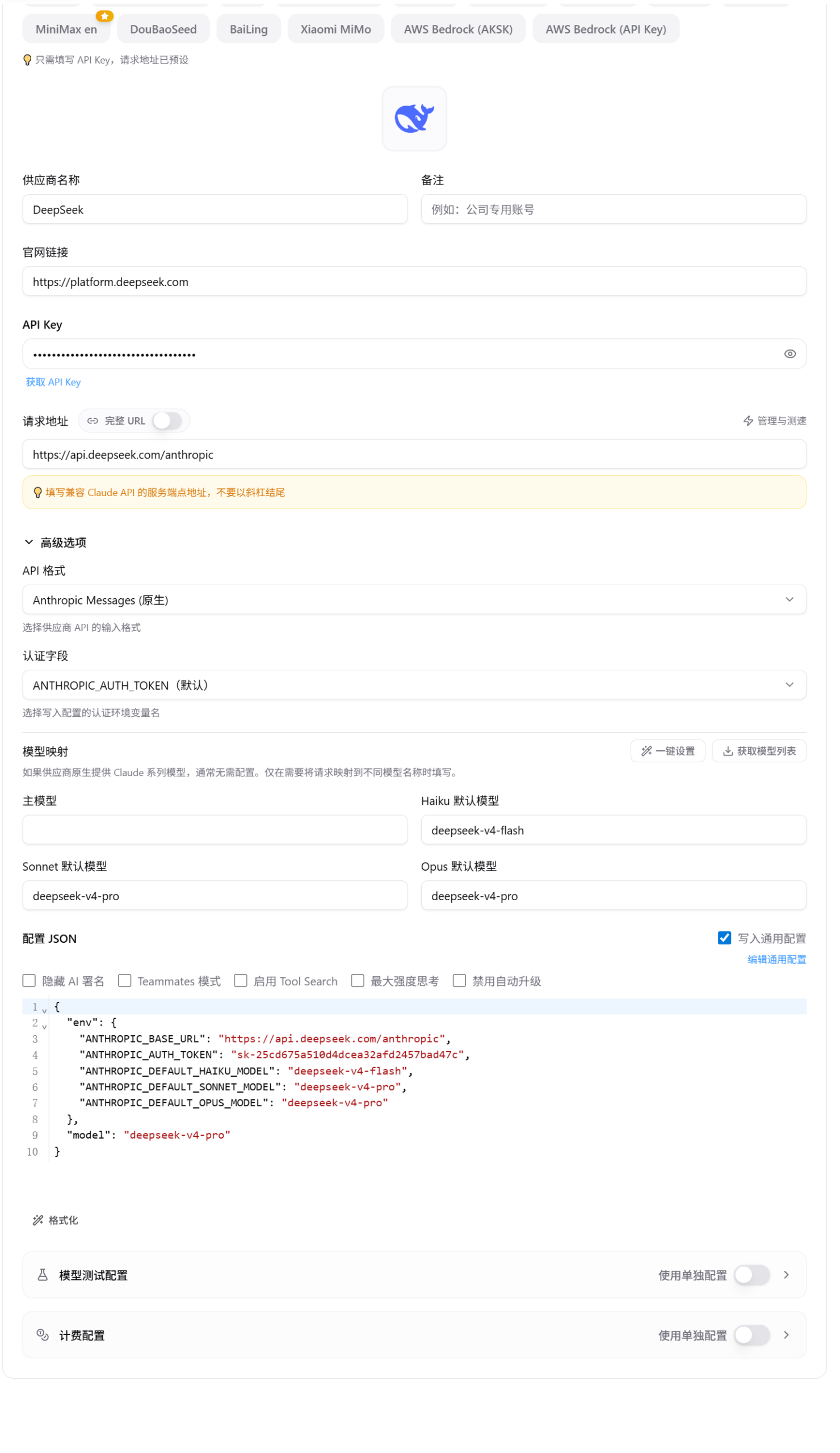This screenshot has width=840, height=1453.
Task: Check 启用 Tool Search option
Action: [241, 981]
